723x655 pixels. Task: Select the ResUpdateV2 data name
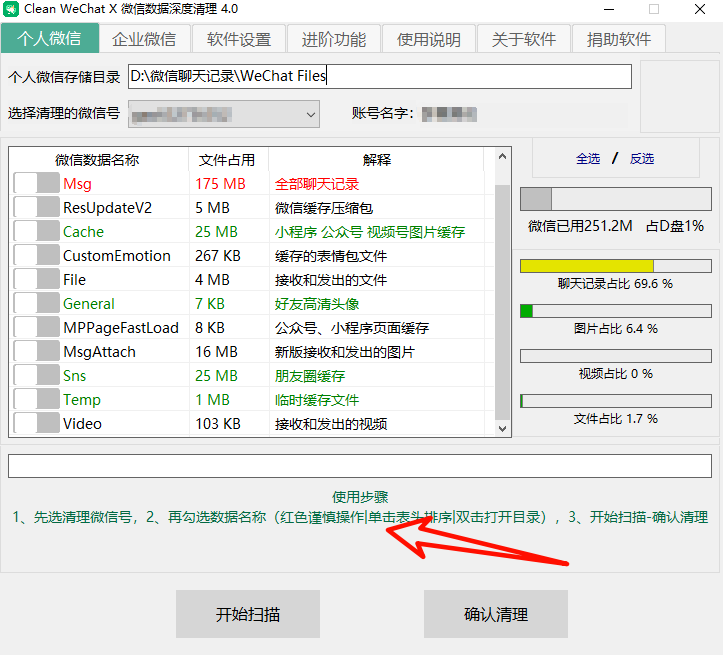107,208
